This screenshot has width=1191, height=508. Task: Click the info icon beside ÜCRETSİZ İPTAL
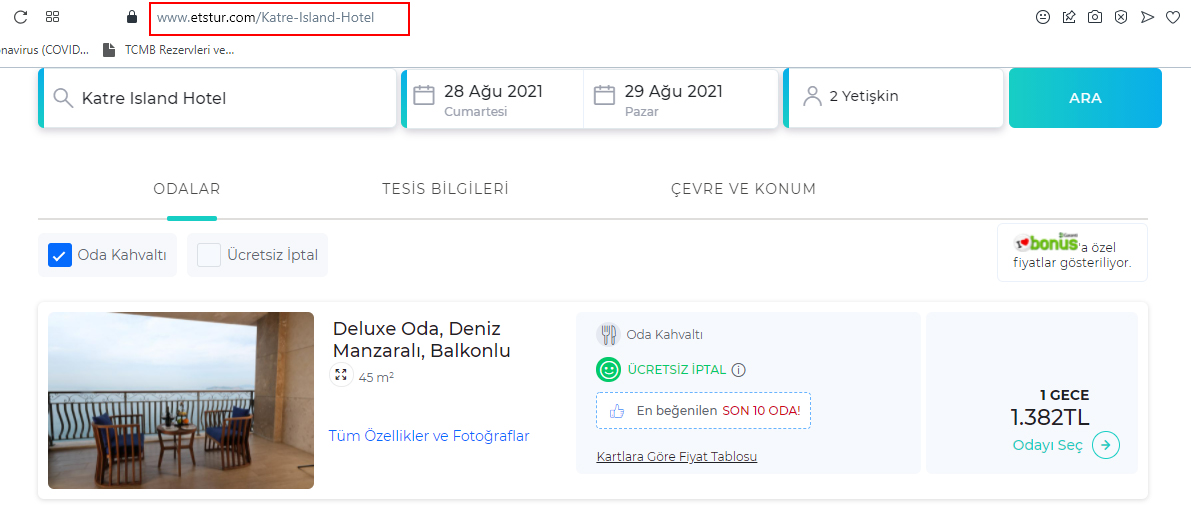[738, 371]
